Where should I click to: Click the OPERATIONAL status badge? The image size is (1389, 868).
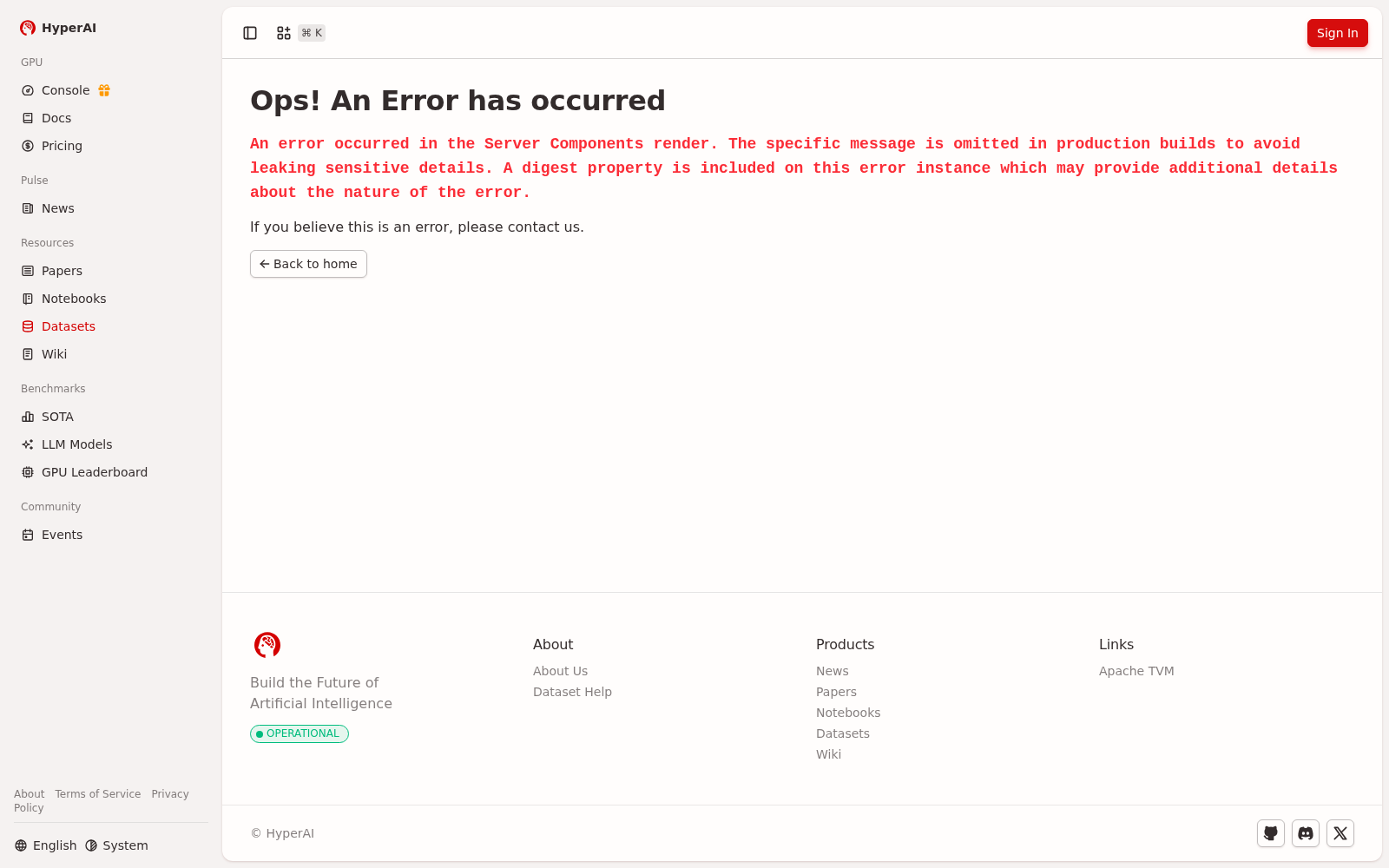click(300, 733)
